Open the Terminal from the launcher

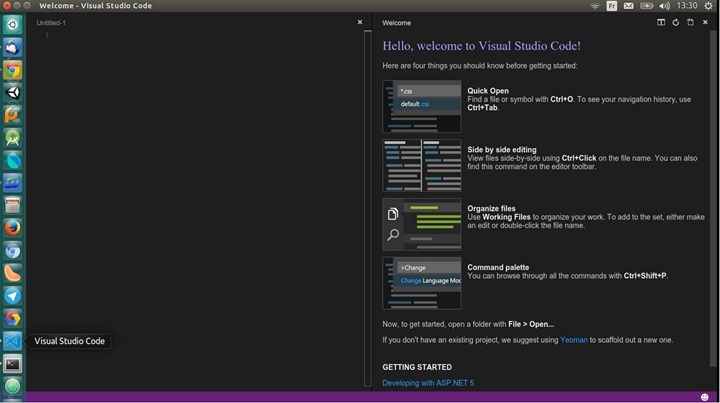tap(12, 364)
